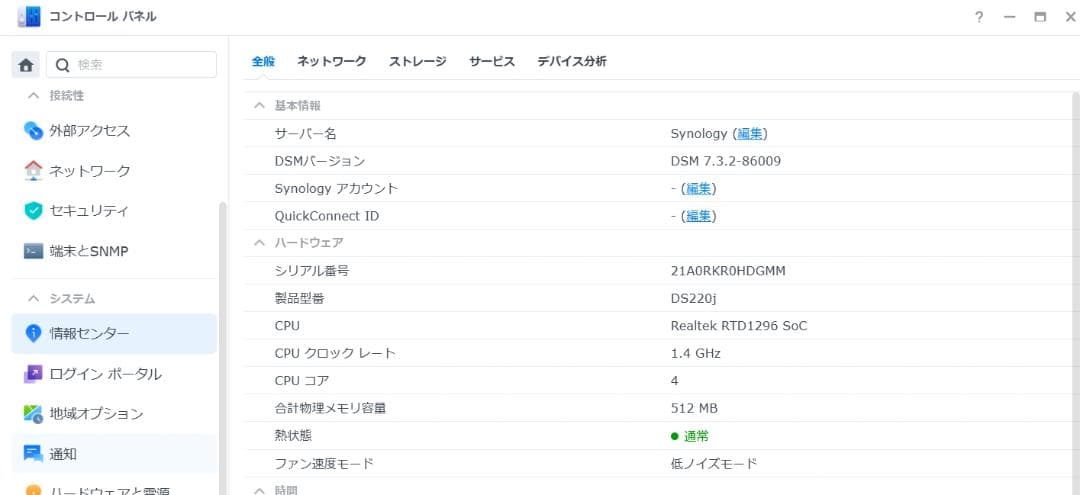Click 編集 link for サーバー名
The height and width of the screenshot is (495, 1080).
tap(749, 134)
